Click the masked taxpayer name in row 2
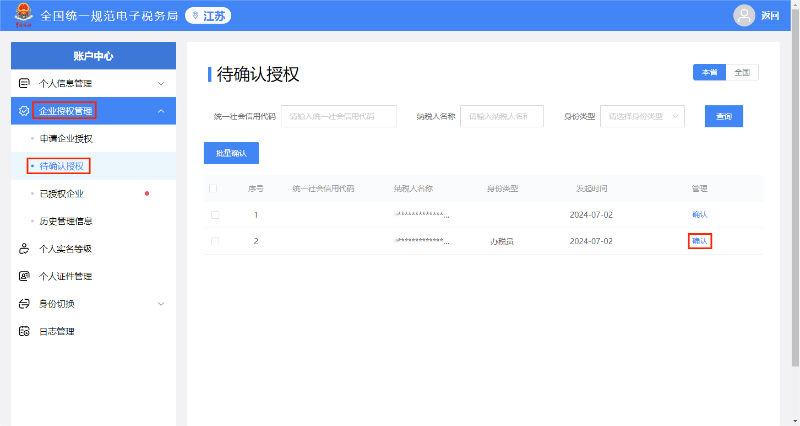800x426 pixels. click(x=421, y=241)
